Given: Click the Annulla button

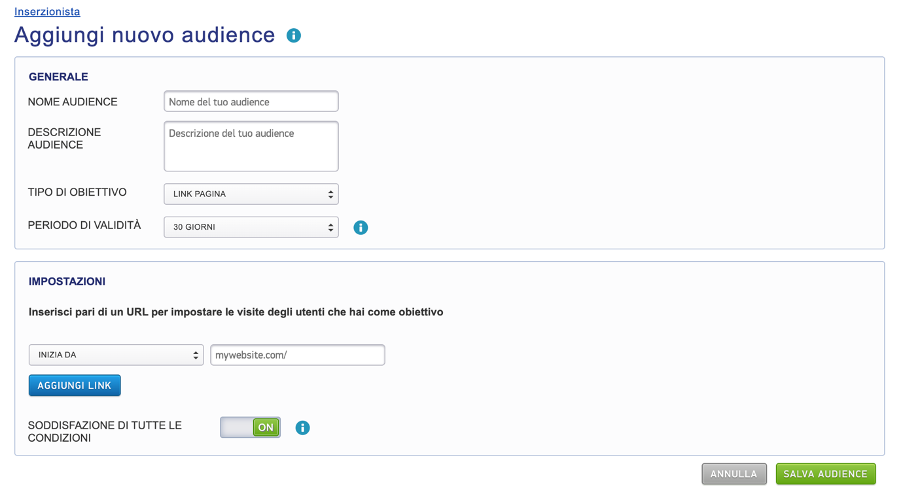Looking at the screenshot, I should pos(734,474).
